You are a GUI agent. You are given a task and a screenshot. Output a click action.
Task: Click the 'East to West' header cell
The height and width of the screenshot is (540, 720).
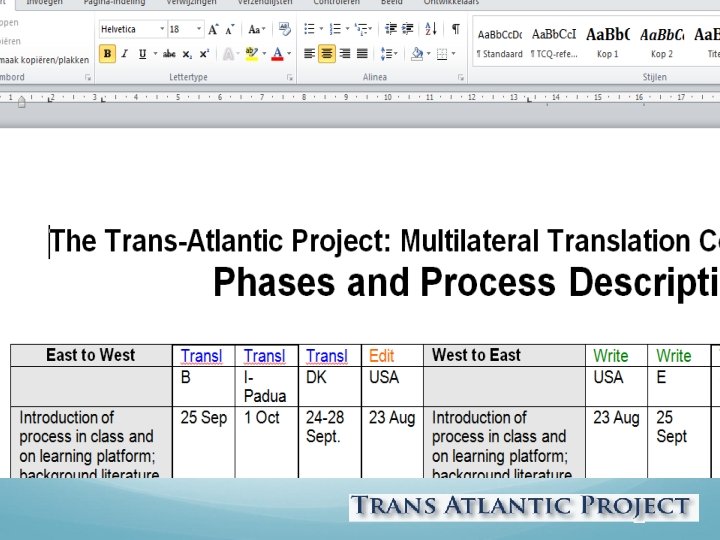tap(91, 355)
